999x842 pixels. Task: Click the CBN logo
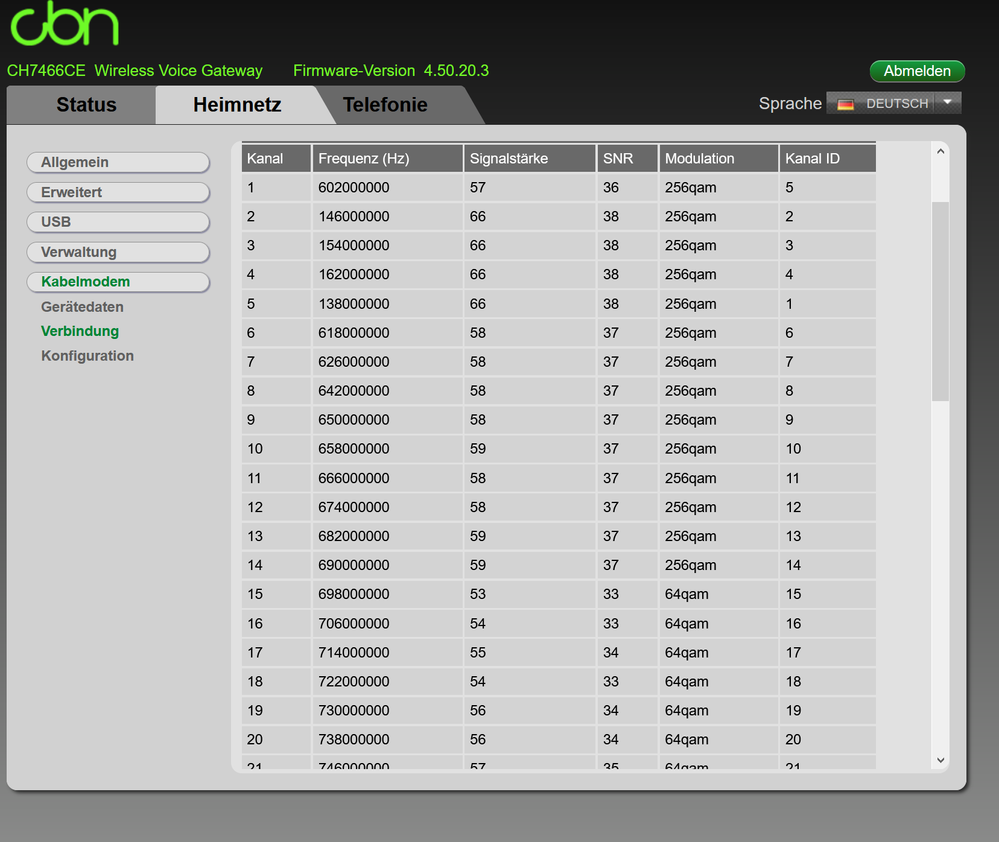coord(64,24)
